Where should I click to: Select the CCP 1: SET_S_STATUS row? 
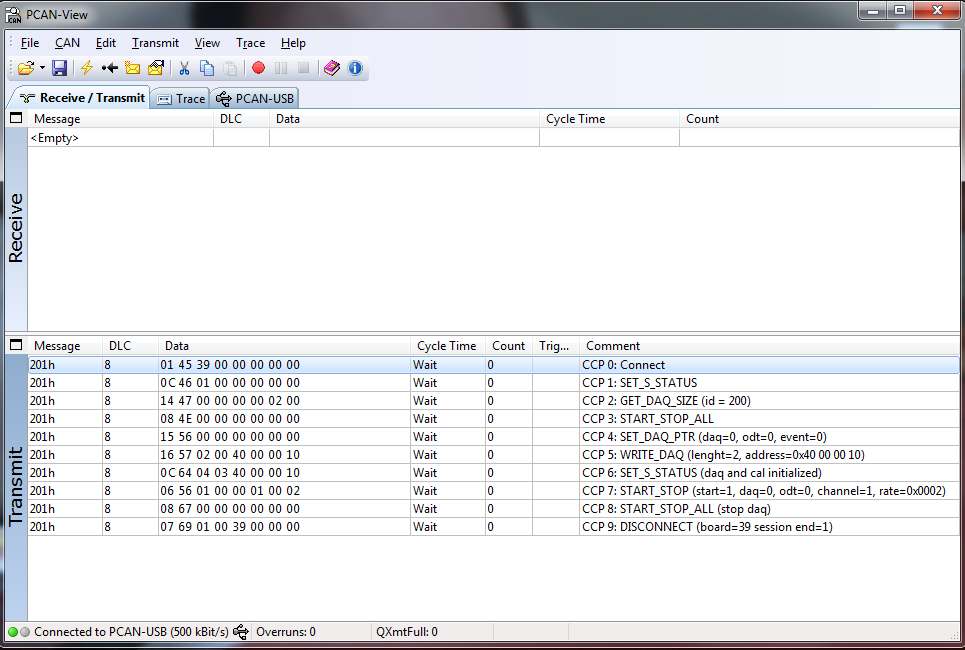pos(494,383)
